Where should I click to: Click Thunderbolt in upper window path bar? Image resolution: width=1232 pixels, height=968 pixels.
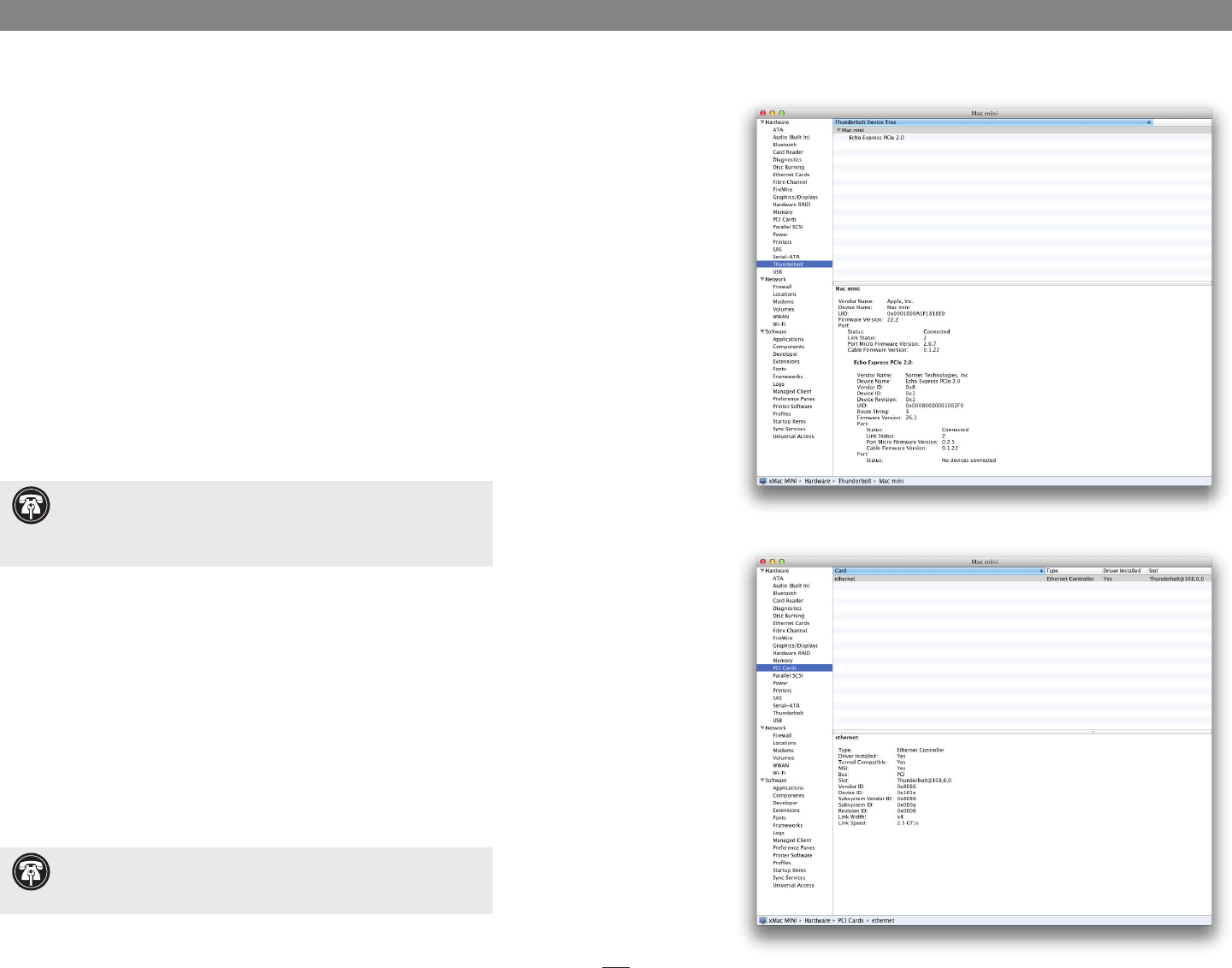pos(855,481)
